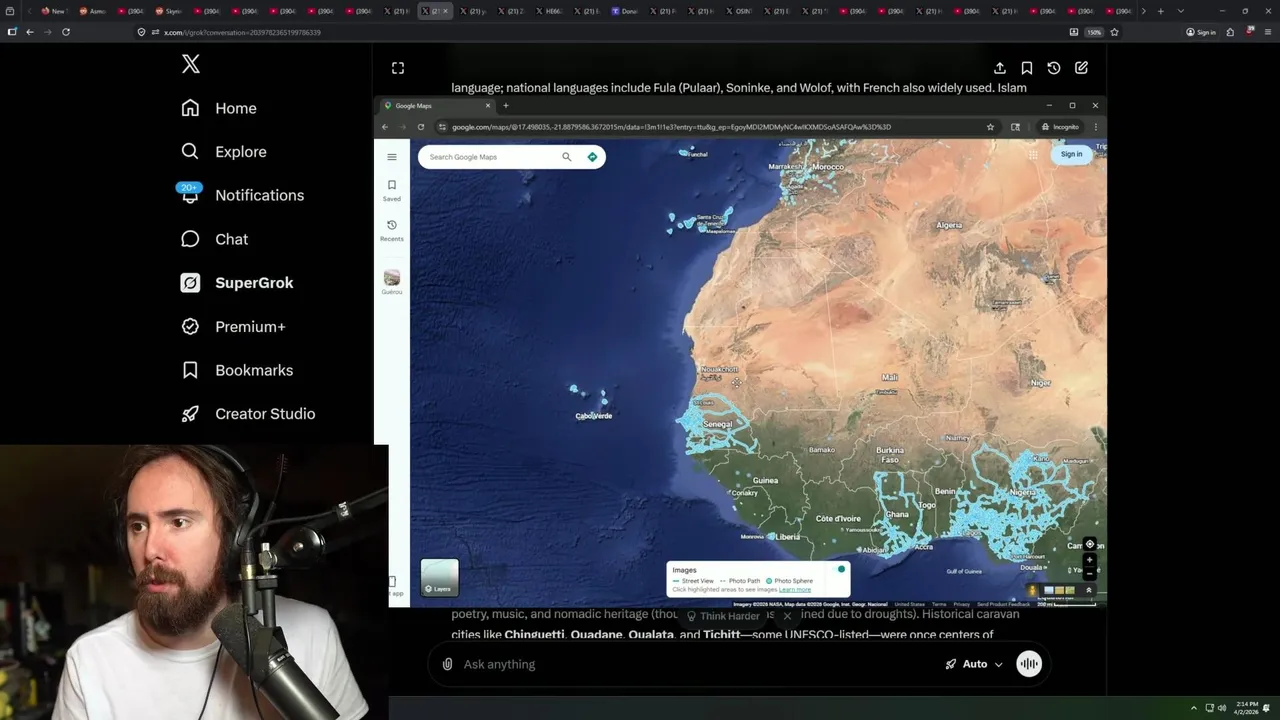Open Creator Studio
Screen dimensions: 1280x720
click(248, 414)
